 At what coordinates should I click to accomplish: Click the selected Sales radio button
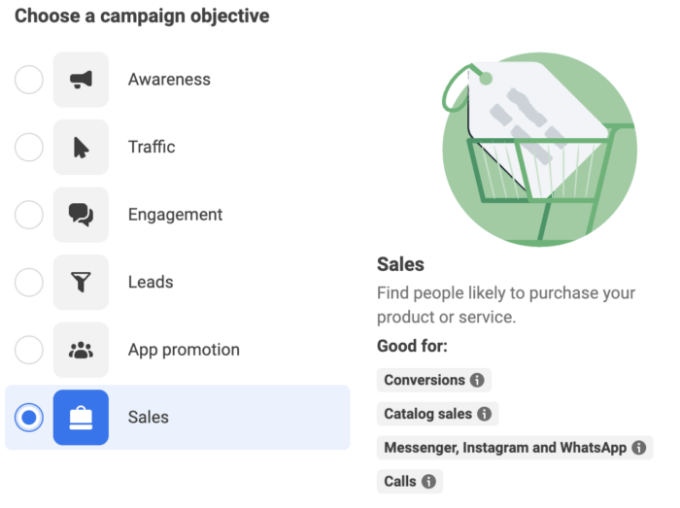point(29,417)
